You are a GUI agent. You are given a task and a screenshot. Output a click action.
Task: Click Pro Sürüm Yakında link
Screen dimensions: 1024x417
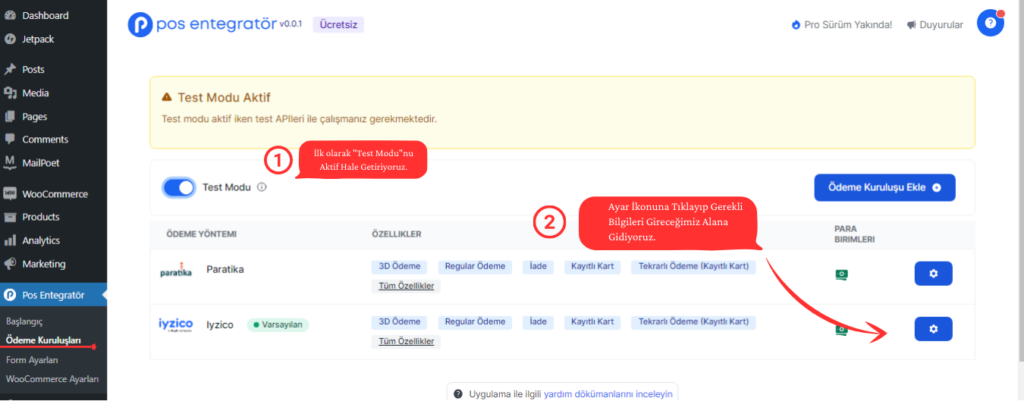[841, 24]
